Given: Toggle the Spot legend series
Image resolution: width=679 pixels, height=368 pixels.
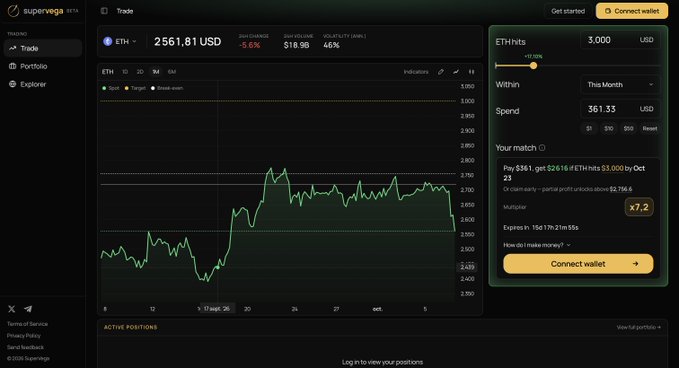Looking at the screenshot, I should [111, 88].
